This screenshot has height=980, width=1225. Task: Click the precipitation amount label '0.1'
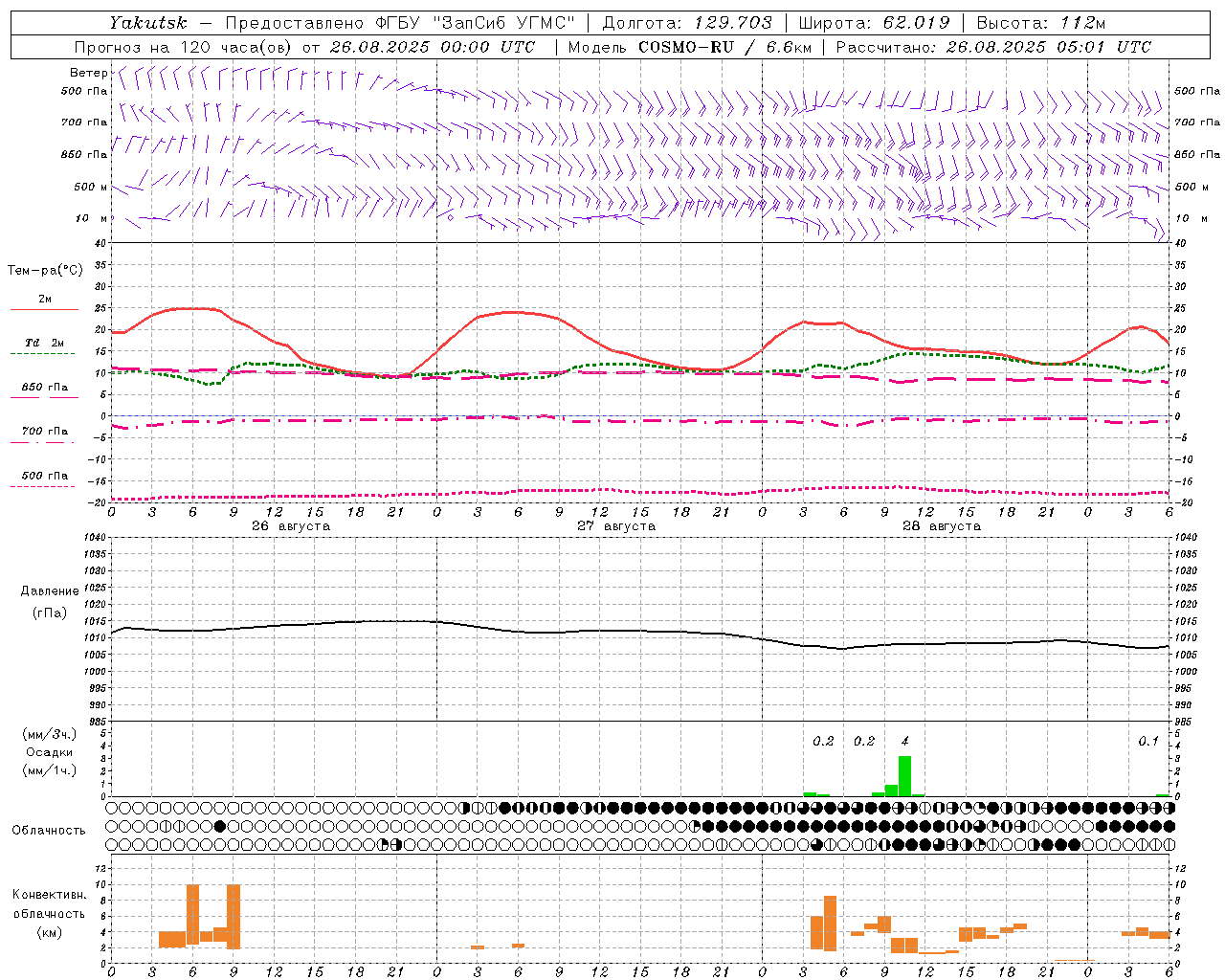[x=1148, y=741]
